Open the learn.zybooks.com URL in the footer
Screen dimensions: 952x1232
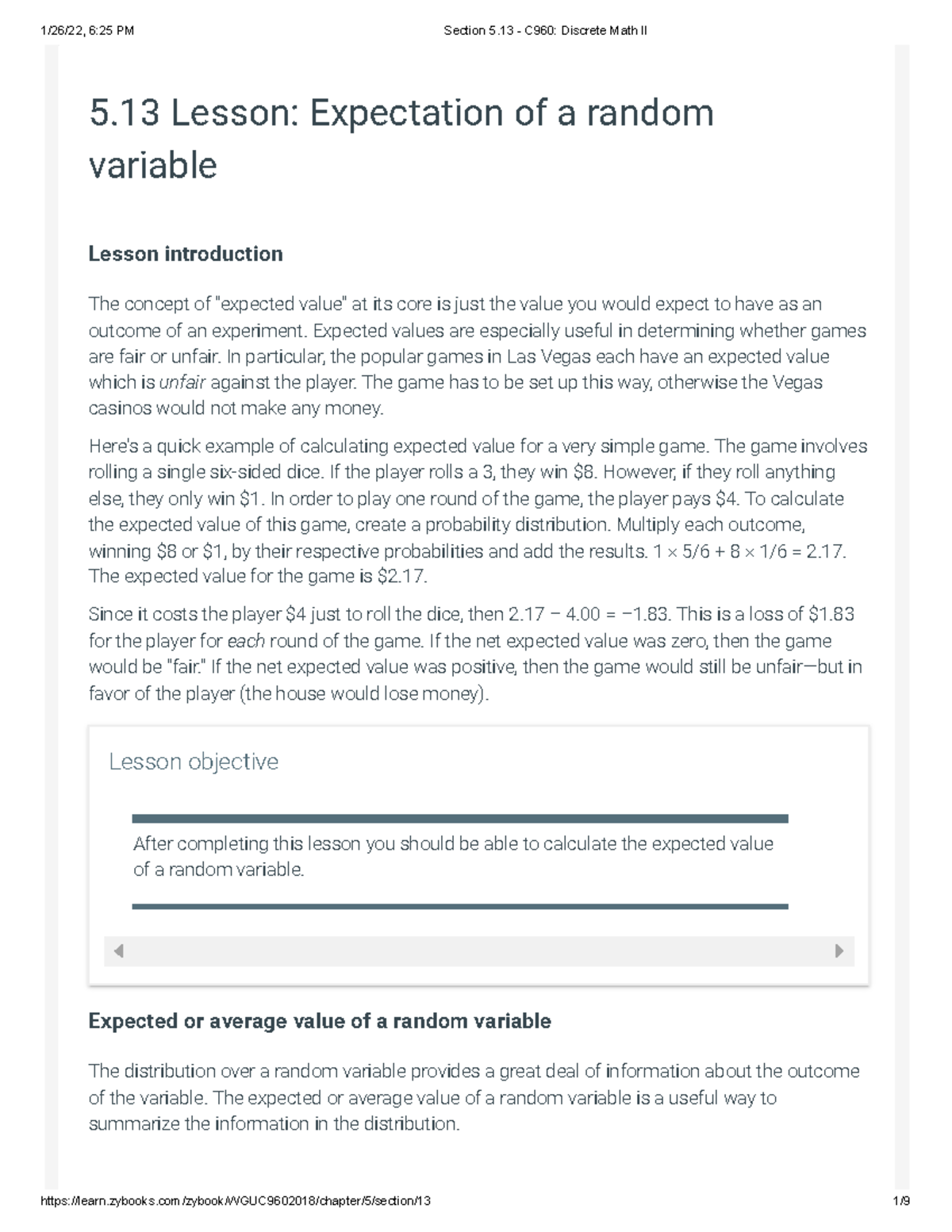(x=236, y=1201)
